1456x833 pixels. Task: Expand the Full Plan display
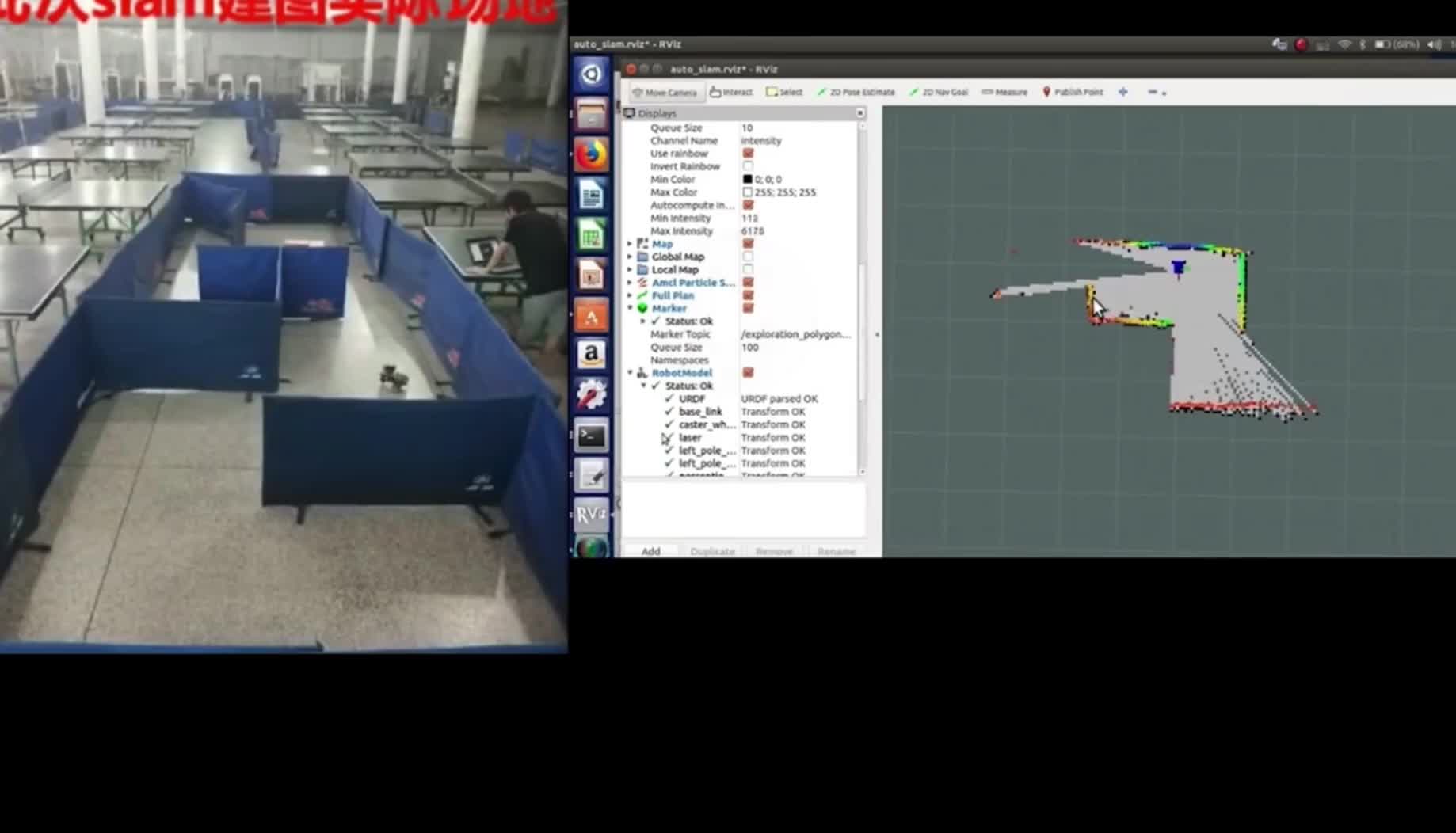[631, 295]
